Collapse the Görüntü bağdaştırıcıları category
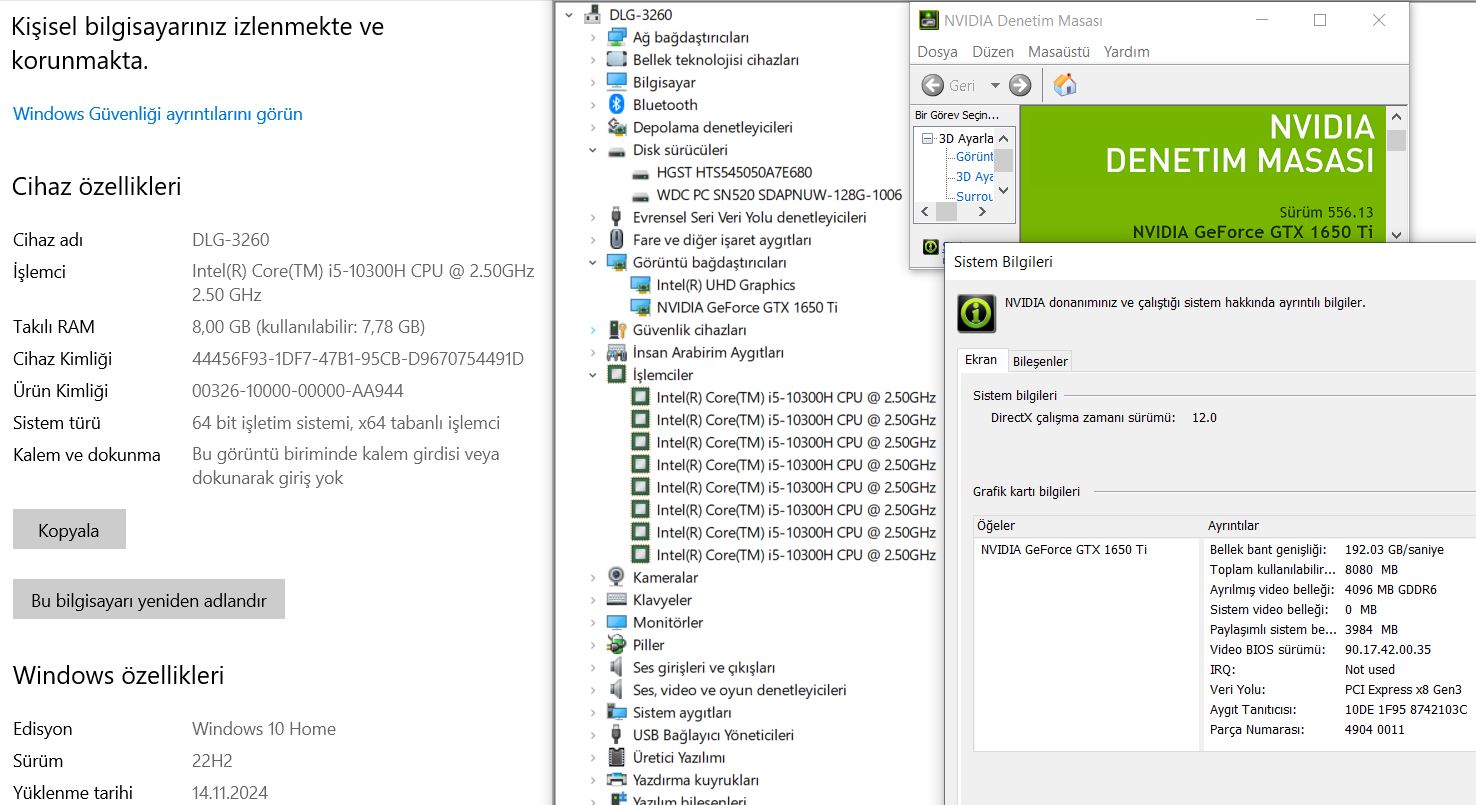Image resolution: width=1476 pixels, height=805 pixels. [x=592, y=262]
